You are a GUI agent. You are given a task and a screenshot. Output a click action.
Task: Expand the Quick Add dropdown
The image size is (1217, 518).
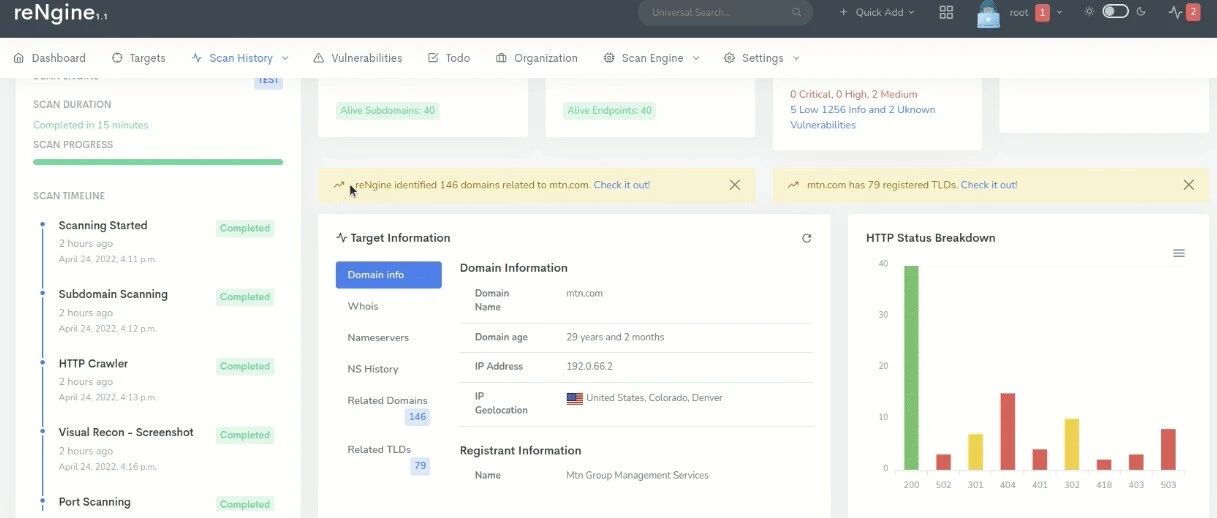point(877,12)
